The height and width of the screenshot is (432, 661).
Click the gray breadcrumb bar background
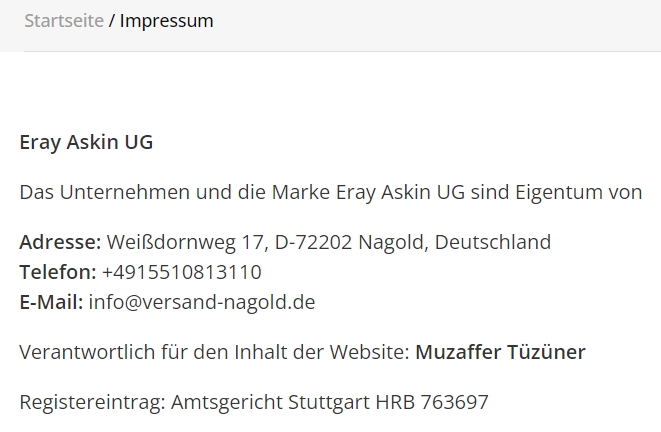pyautogui.click(x=422, y=25)
